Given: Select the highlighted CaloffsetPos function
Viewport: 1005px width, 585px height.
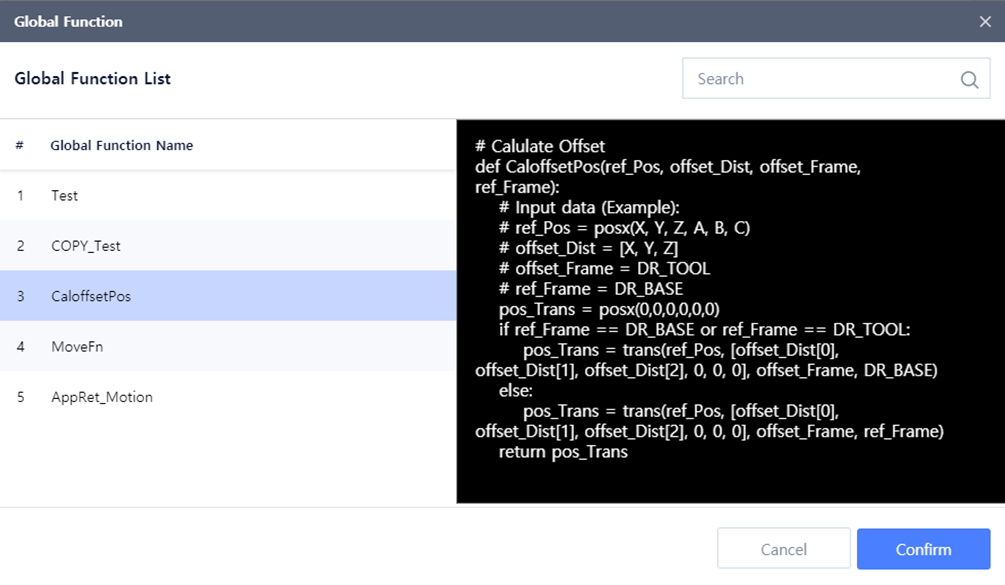Looking at the screenshot, I should click(228, 296).
